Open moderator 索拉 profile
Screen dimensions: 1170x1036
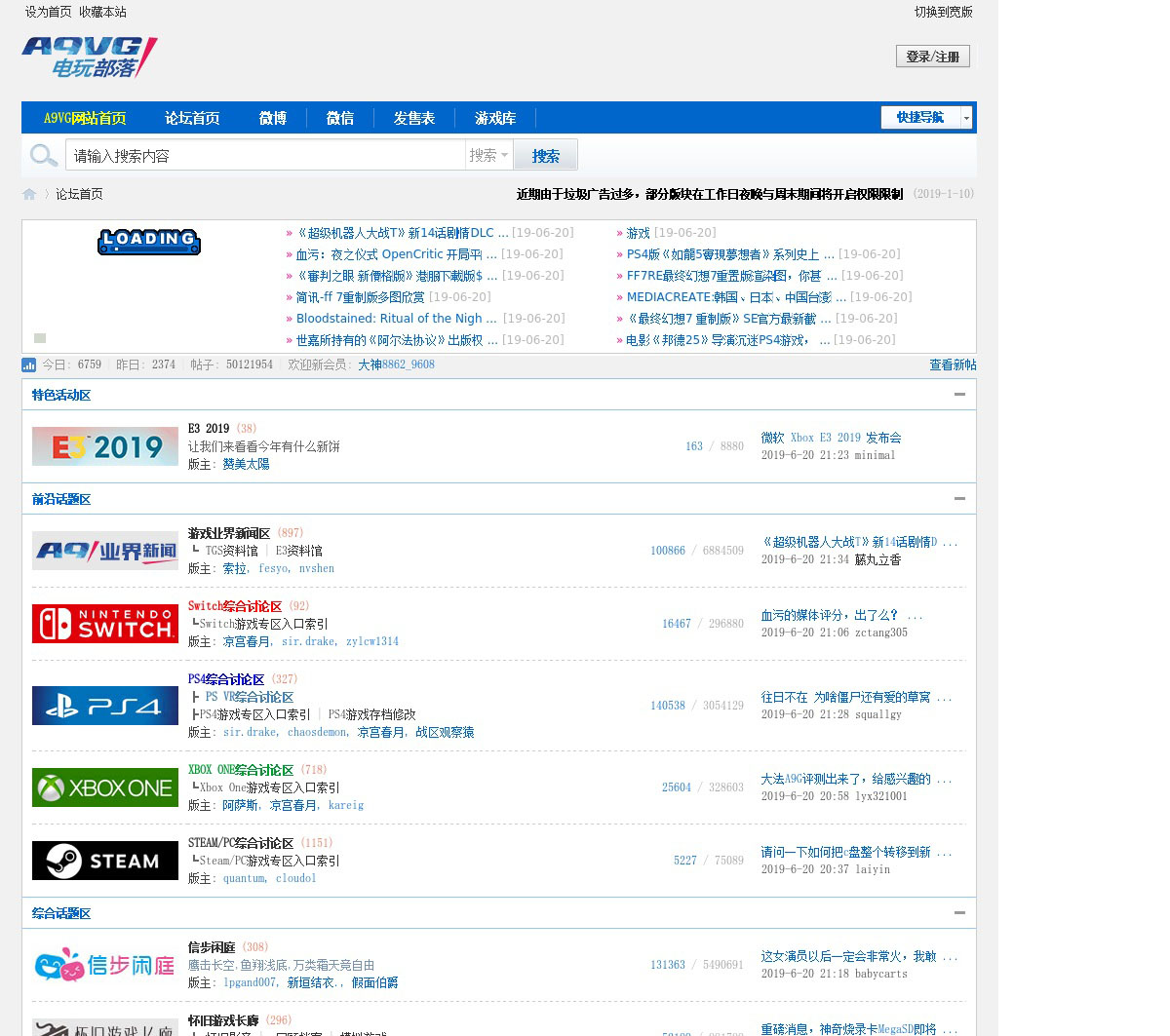234,568
